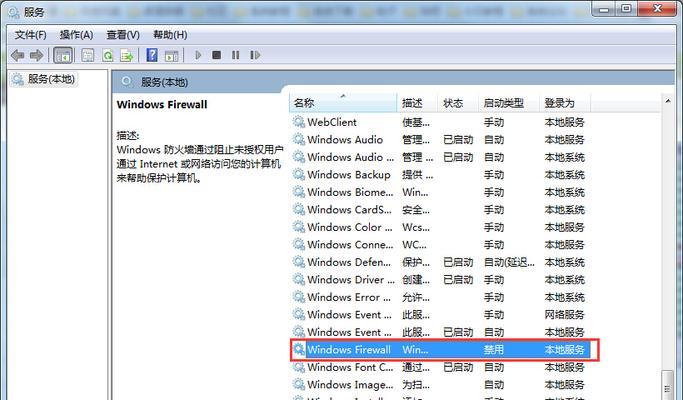Click the Properties toolbar icon

coord(88,55)
